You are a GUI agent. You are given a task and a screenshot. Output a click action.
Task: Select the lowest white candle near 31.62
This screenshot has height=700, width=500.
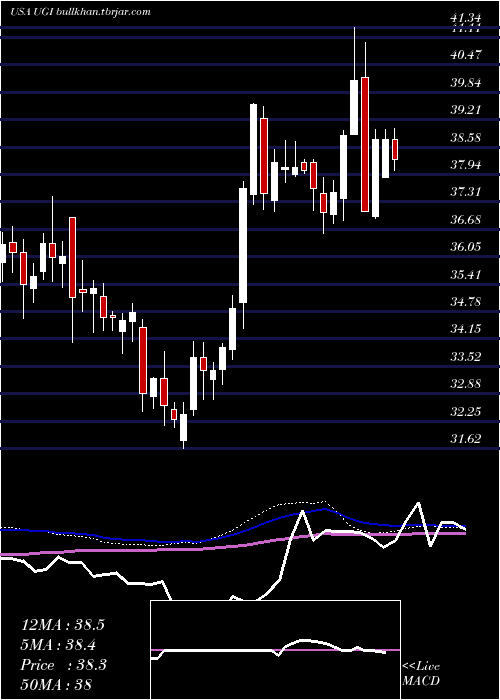click(x=183, y=427)
